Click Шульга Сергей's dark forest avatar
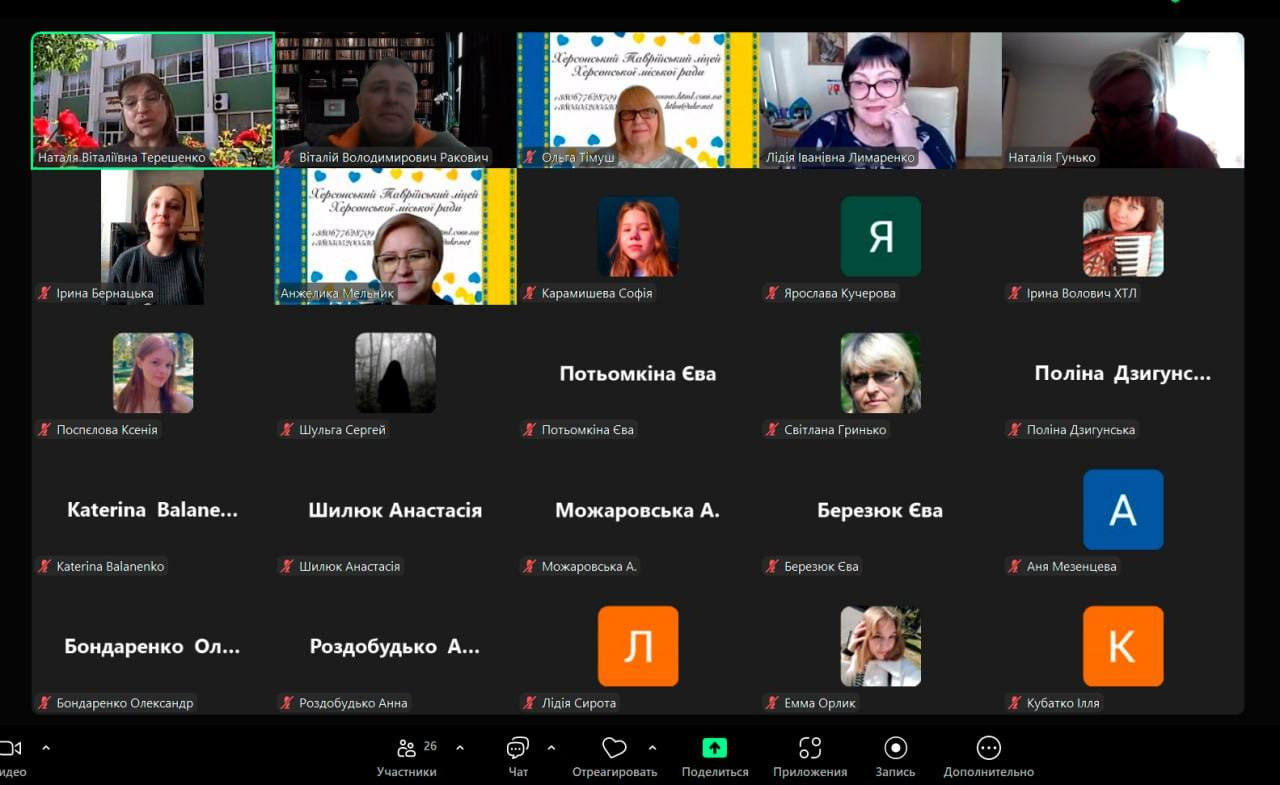This screenshot has width=1280, height=785. (396, 373)
